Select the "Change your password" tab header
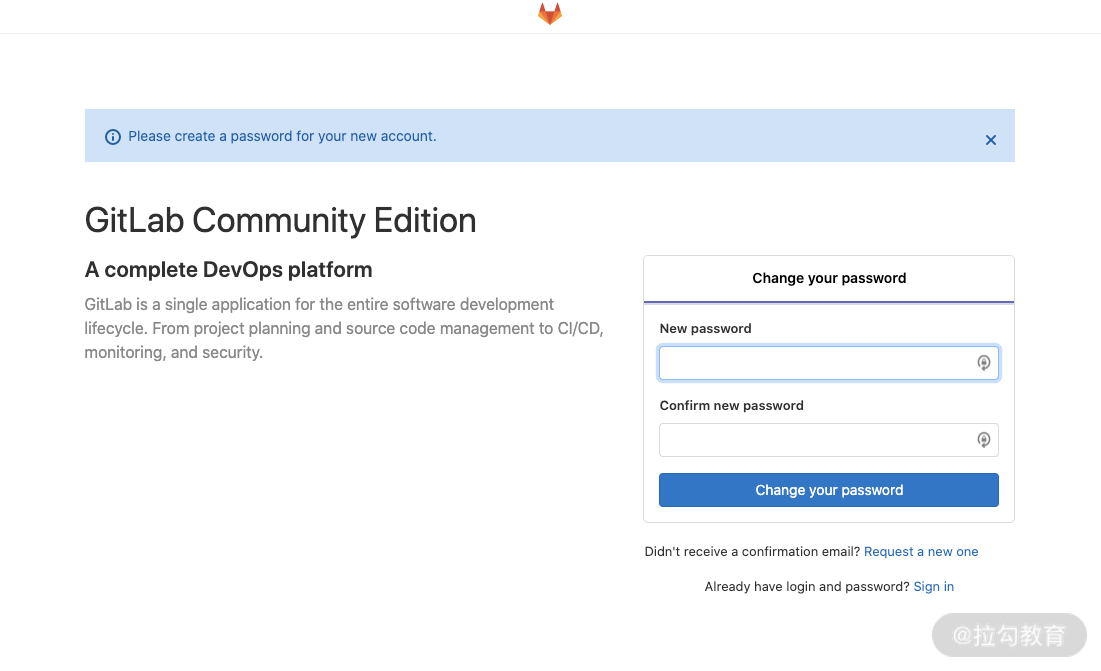 tap(829, 278)
